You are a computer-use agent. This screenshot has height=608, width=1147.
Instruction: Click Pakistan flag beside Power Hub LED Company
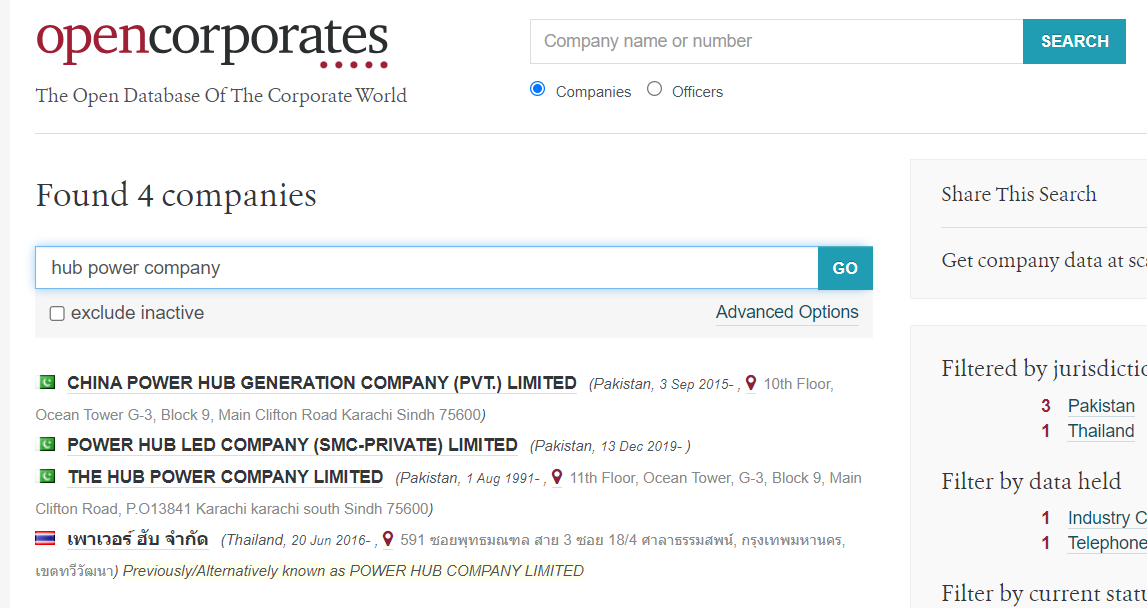click(46, 444)
